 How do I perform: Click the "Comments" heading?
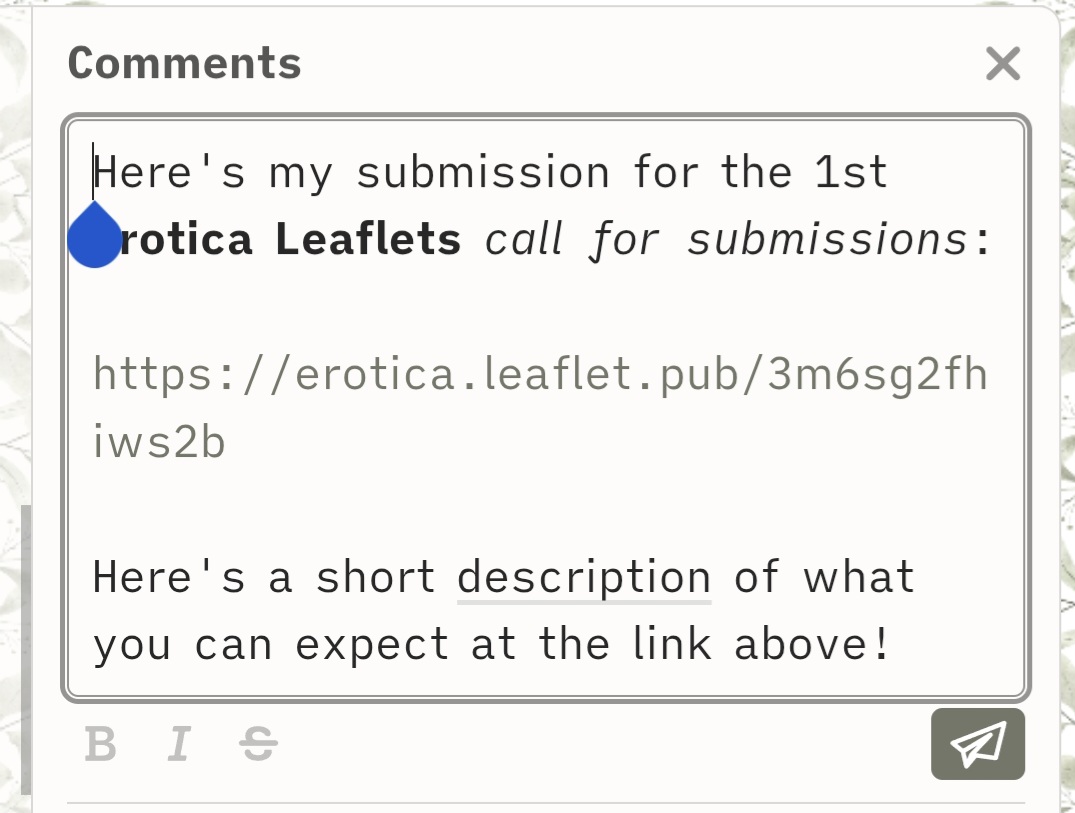pyautogui.click(x=184, y=64)
